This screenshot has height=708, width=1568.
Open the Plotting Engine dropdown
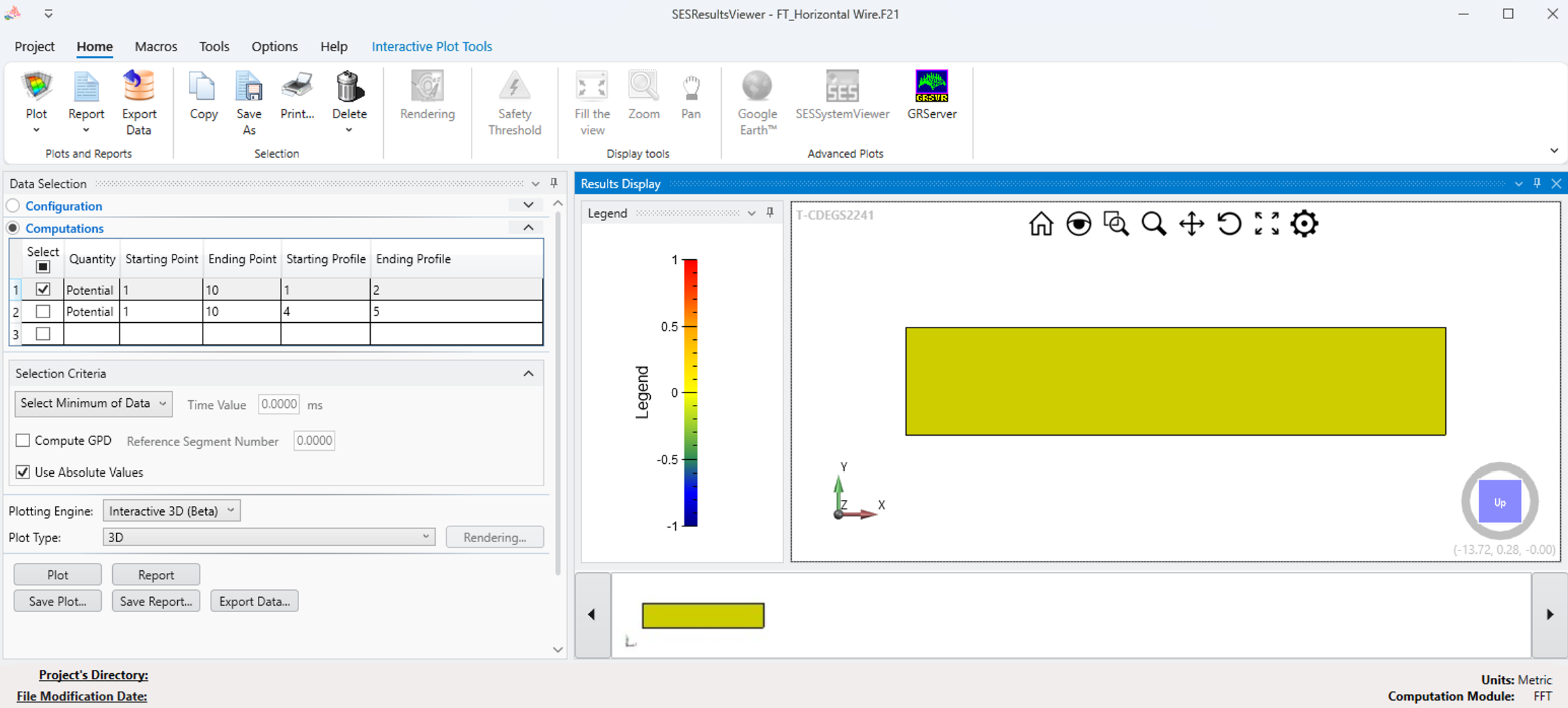click(171, 510)
